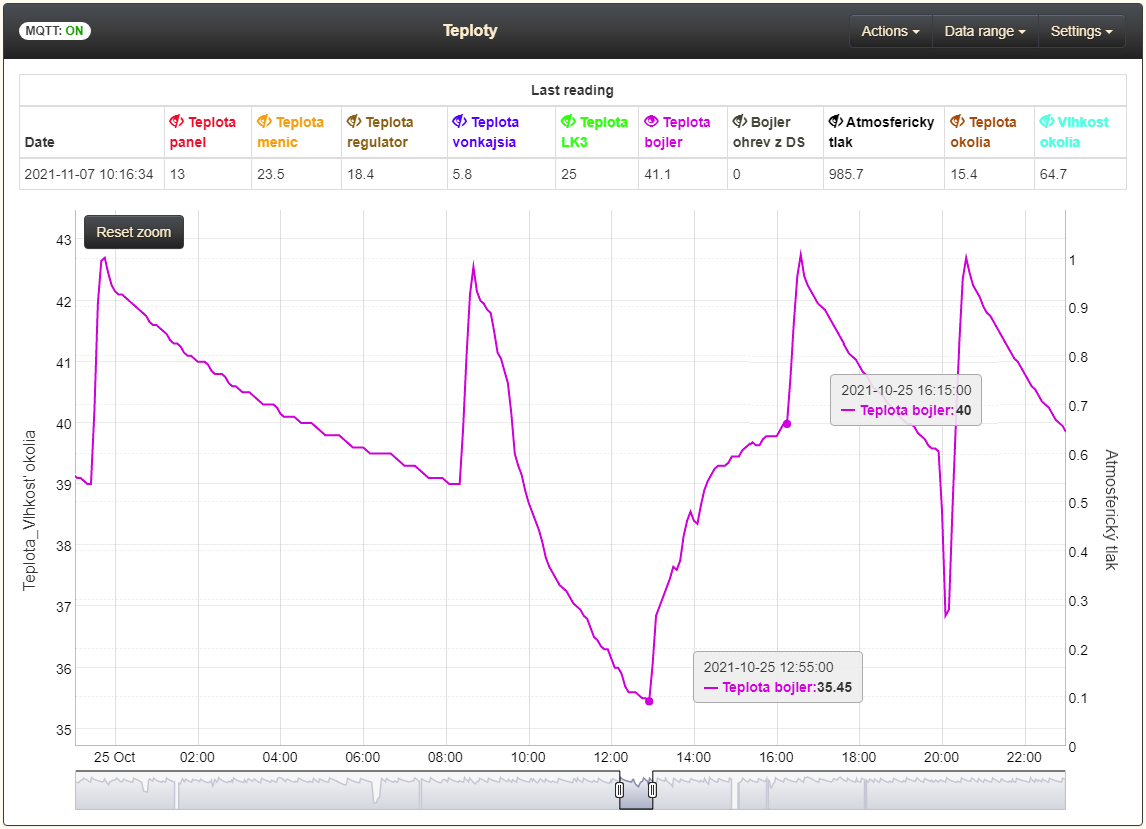Click the 16:15 data point on chart
Screen dimensions: 1146x829
pyautogui.click(x=786, y=424)
